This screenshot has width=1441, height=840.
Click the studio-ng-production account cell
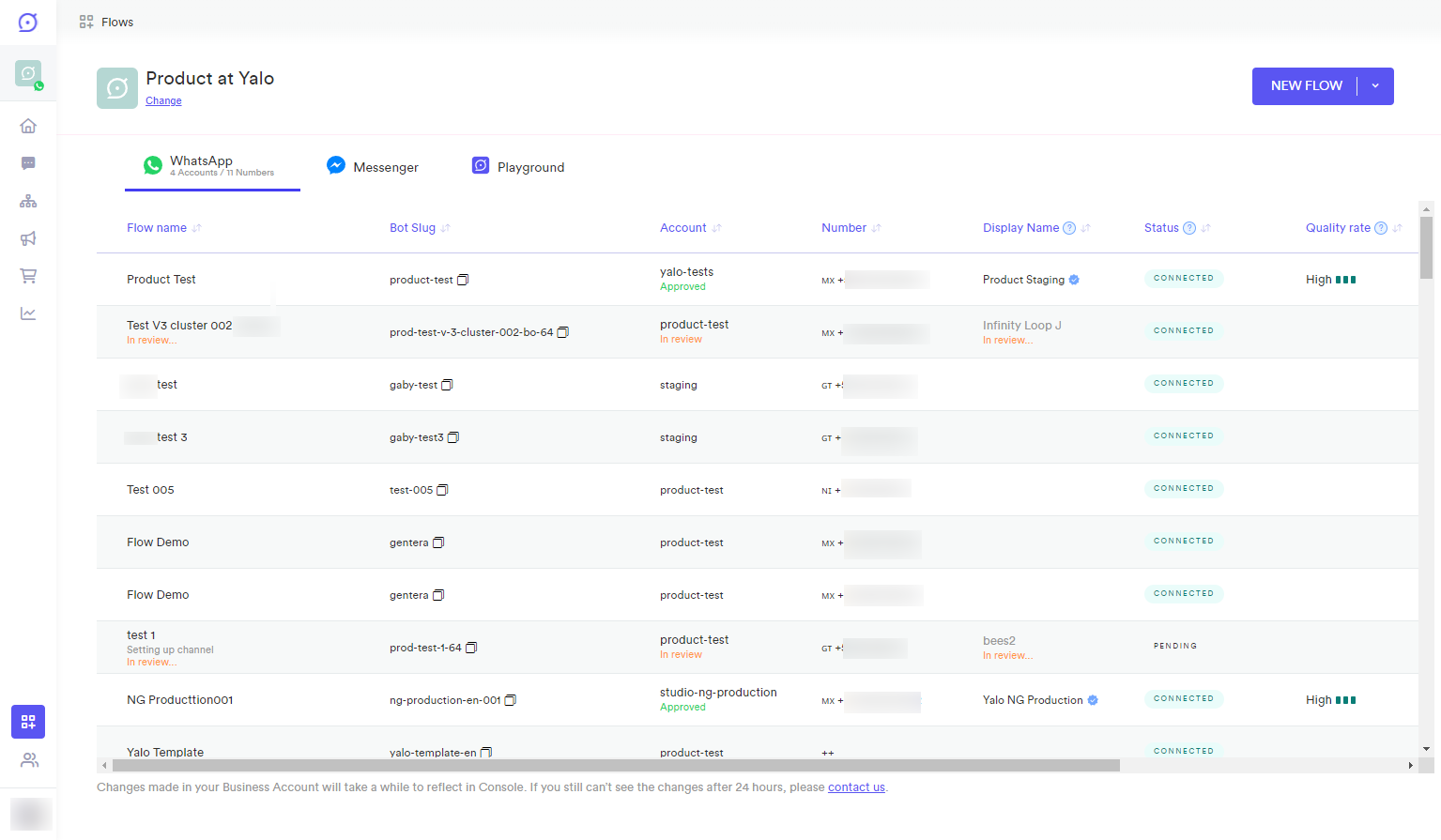click(718, 693)
